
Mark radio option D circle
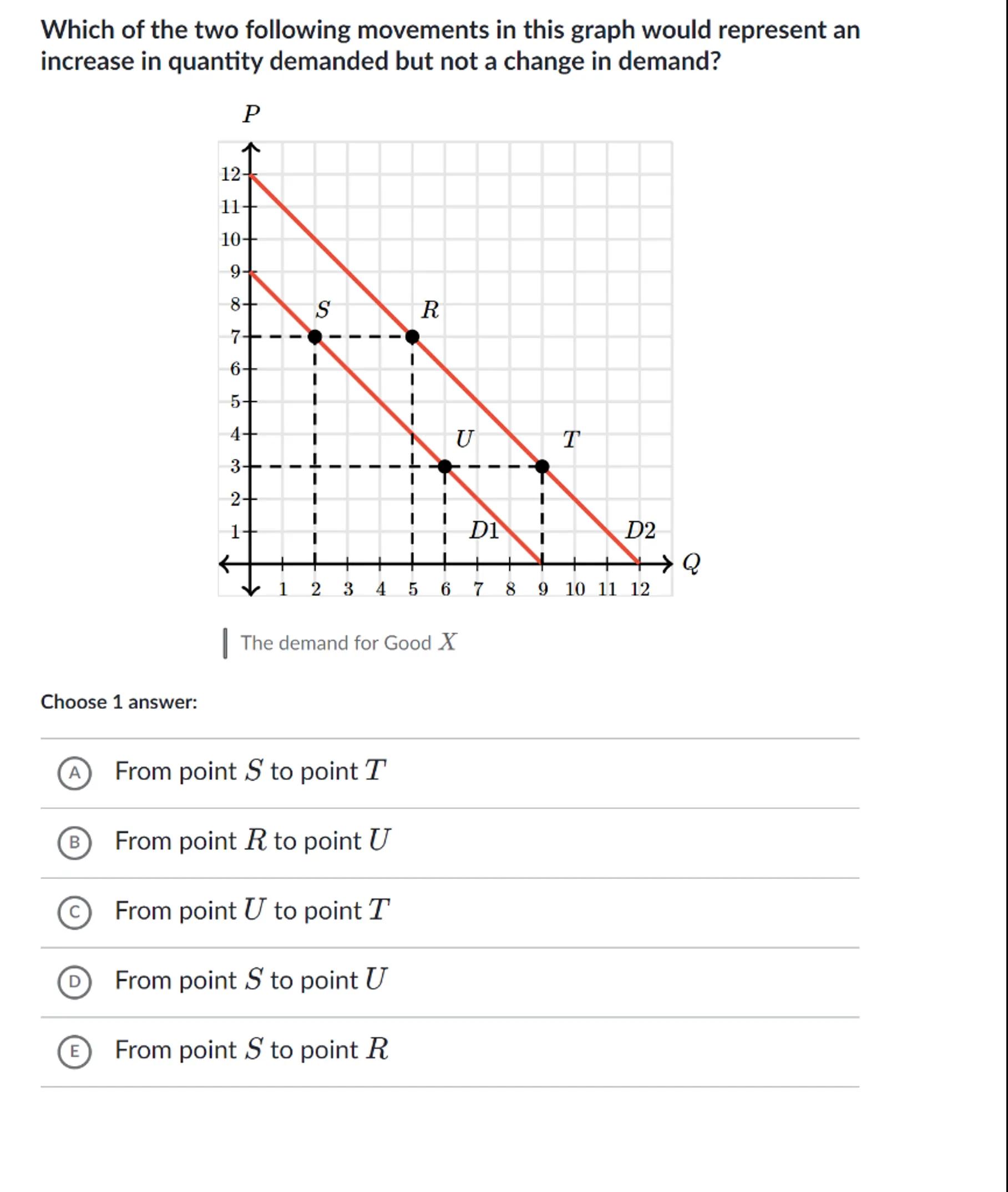pos(74,982)
